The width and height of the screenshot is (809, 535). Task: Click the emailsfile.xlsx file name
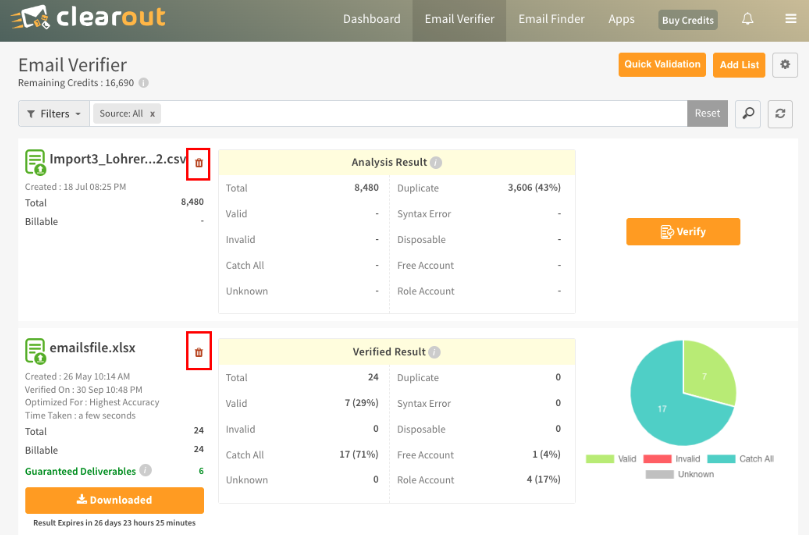point(92,348)
